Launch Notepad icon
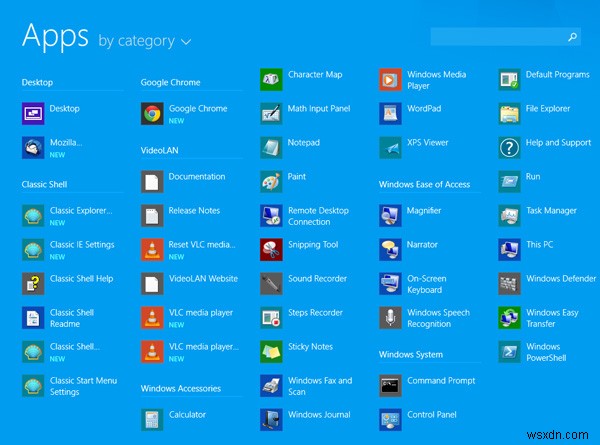This screenshot has width=600, height=445. 271,148
